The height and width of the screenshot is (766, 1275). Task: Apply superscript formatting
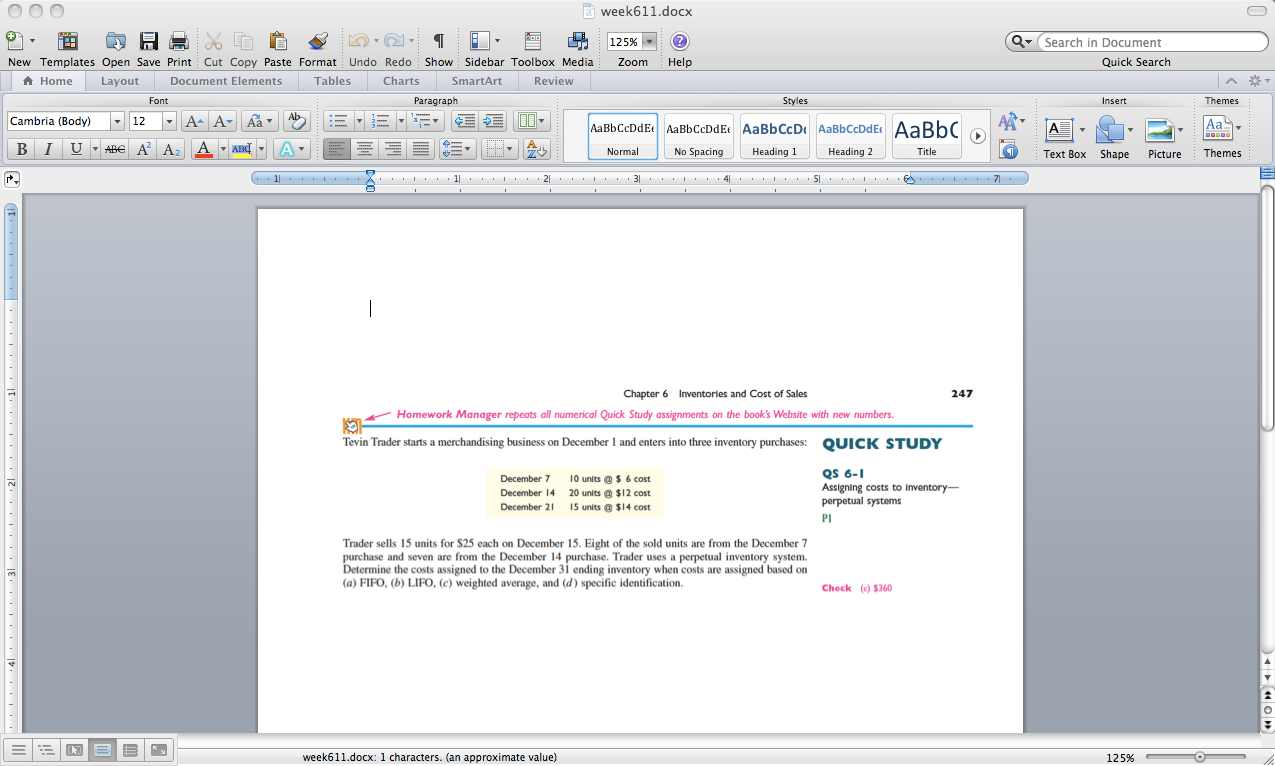(x=144, y=149)
